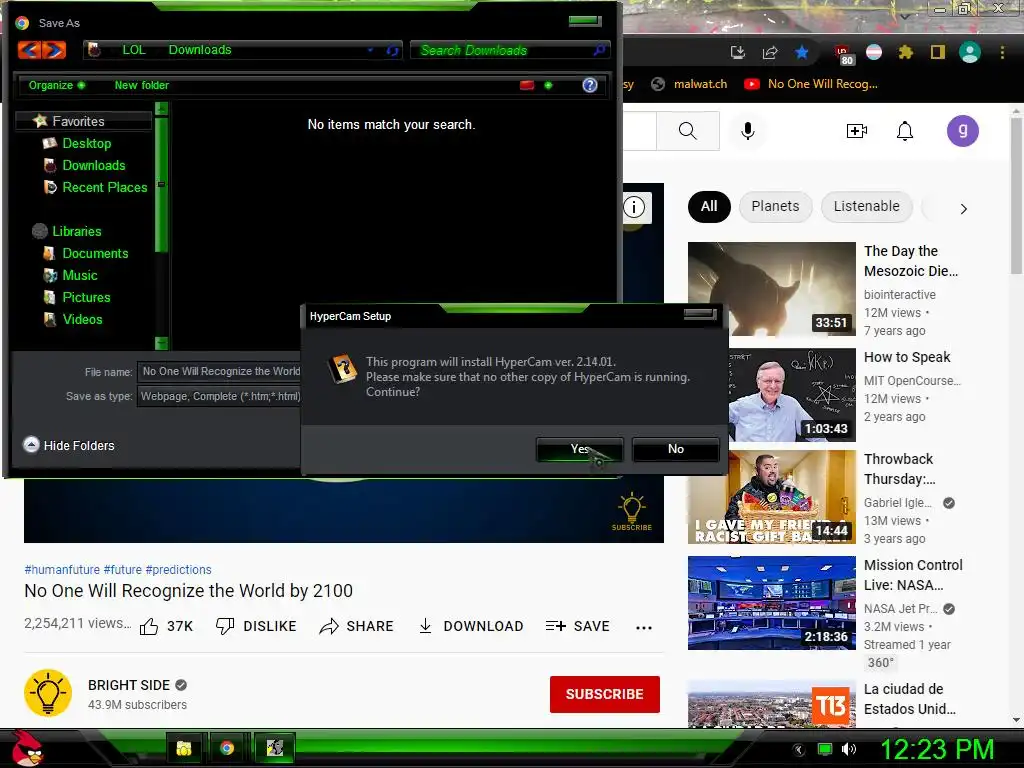Start YouTube voice search microphone
Screen dimensions: 1024x768
click(x=748, y=131)
